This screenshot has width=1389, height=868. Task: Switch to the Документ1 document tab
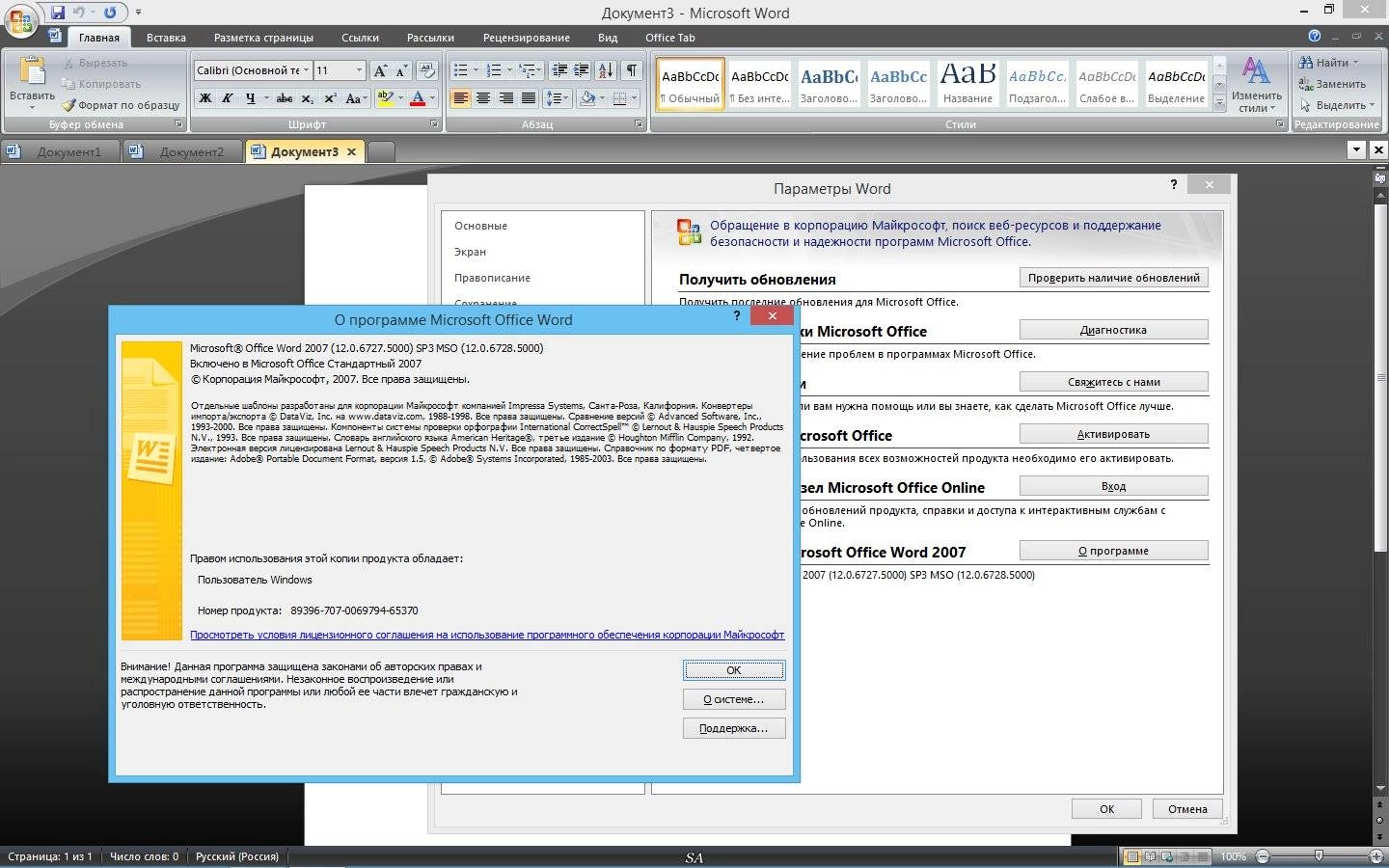pyautogui.click(x=60, y=151)
